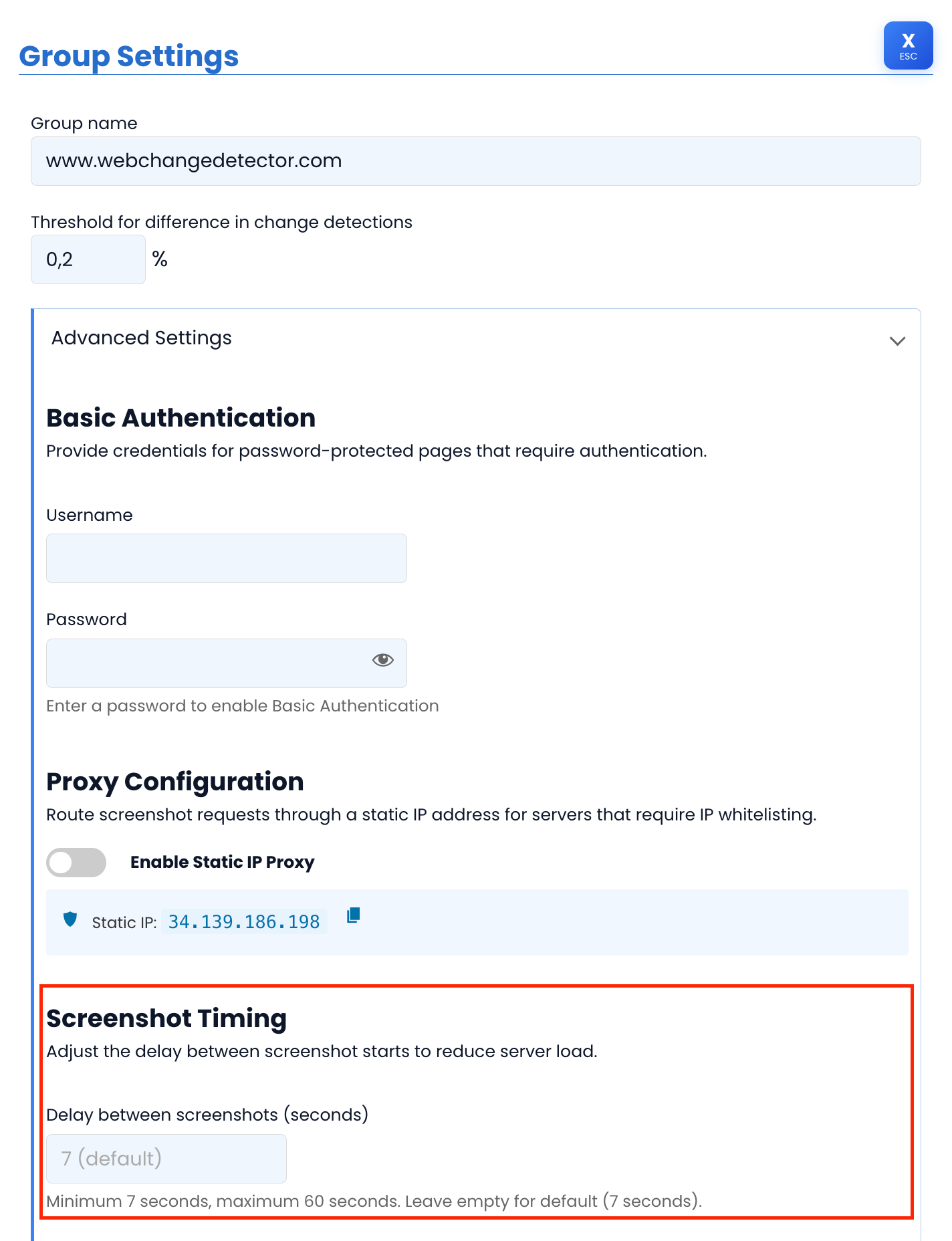Click the Basic Authentication section heading
Image resolution: width=952 pixels, height=1241 pixels.
coord(181,417)
